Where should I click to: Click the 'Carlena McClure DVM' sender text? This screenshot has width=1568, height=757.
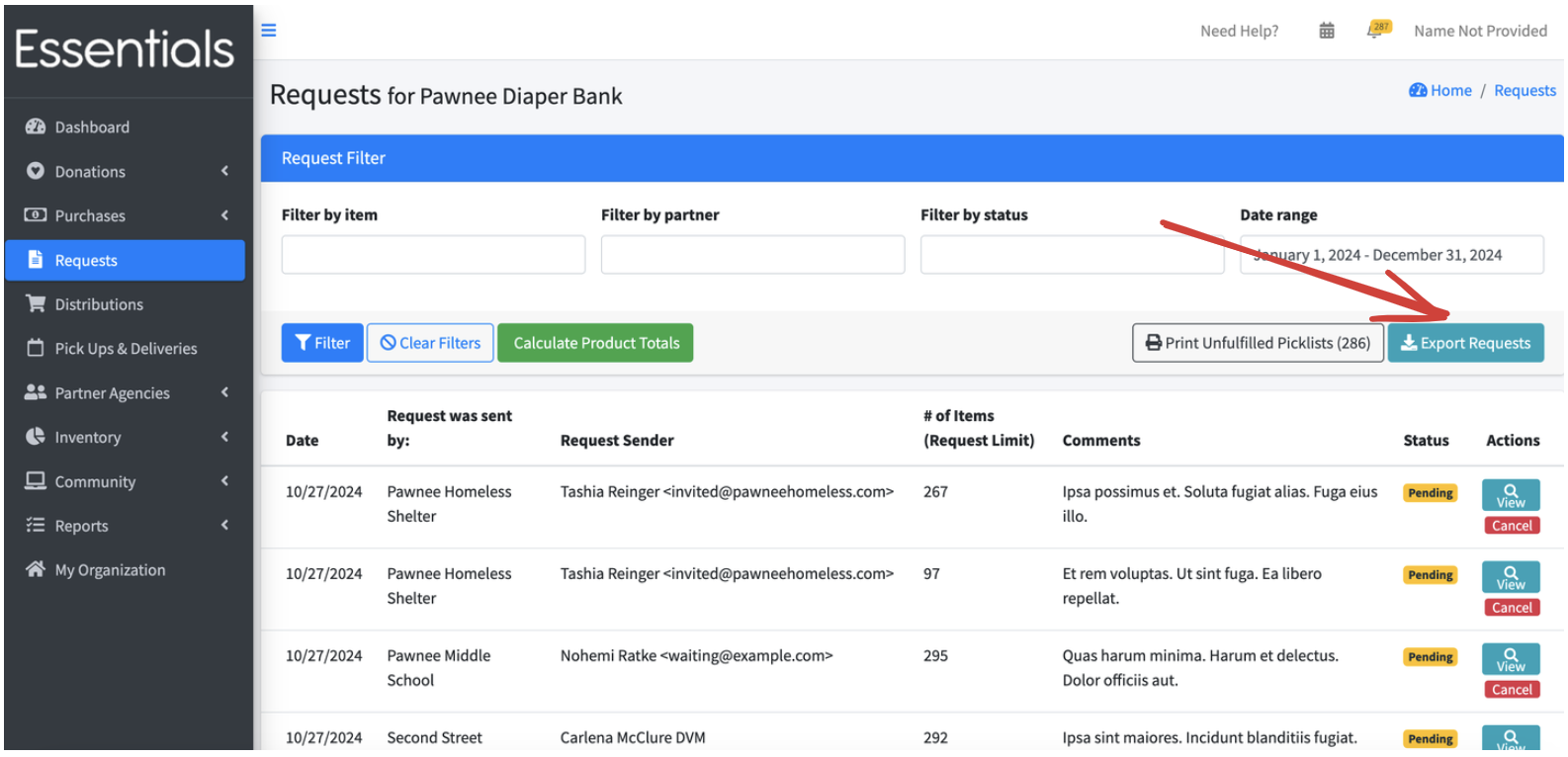click(633, 737)
